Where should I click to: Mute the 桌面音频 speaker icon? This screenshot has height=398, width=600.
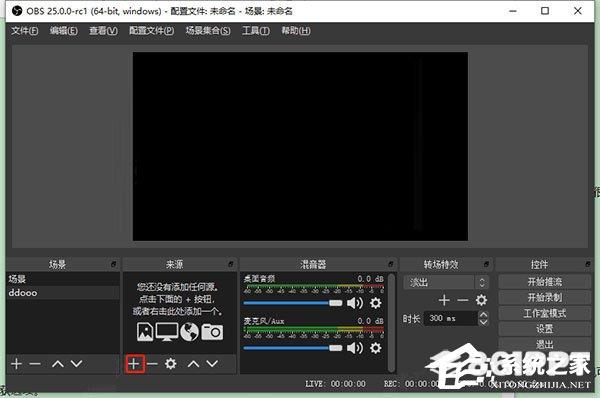354,303
